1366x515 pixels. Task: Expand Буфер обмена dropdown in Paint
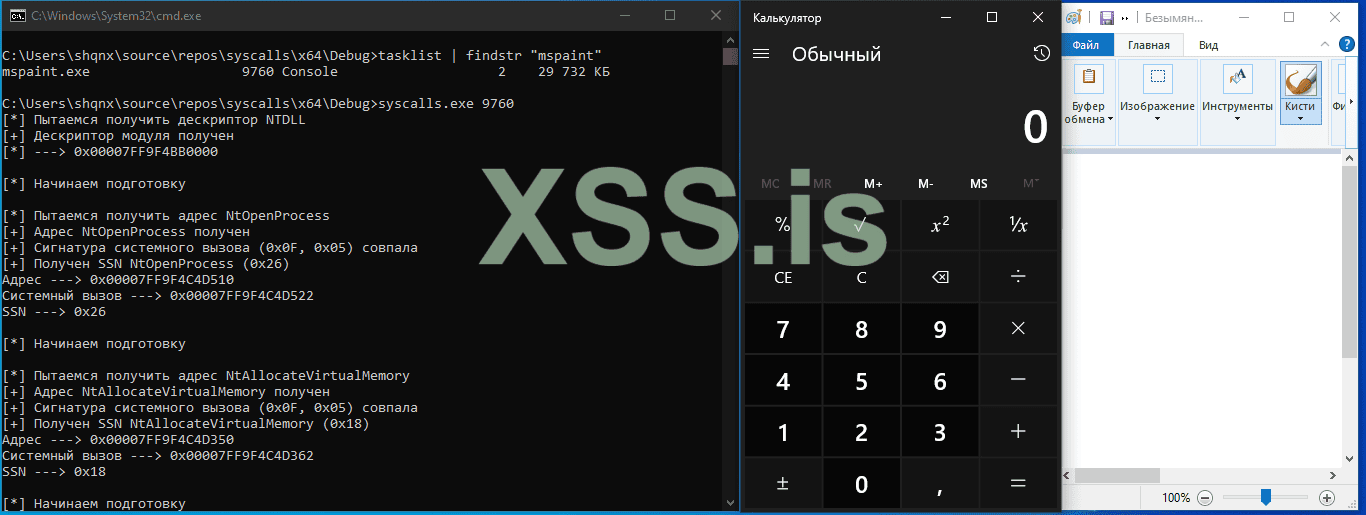tap(1110, 119)
